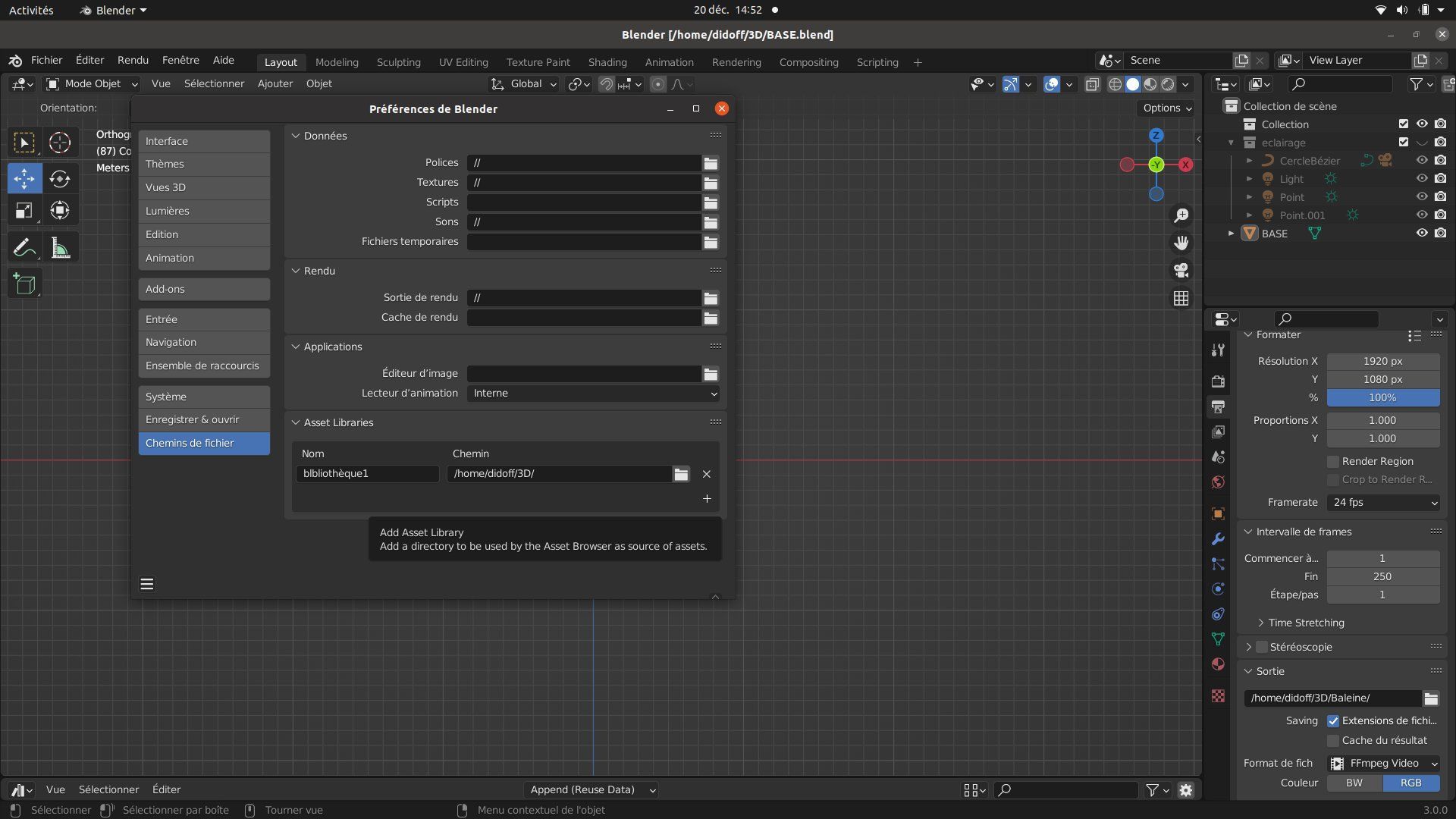Viewport: 1456px width, 819px height.
Task: Select the Scale tool
Action: coord(24,211)
